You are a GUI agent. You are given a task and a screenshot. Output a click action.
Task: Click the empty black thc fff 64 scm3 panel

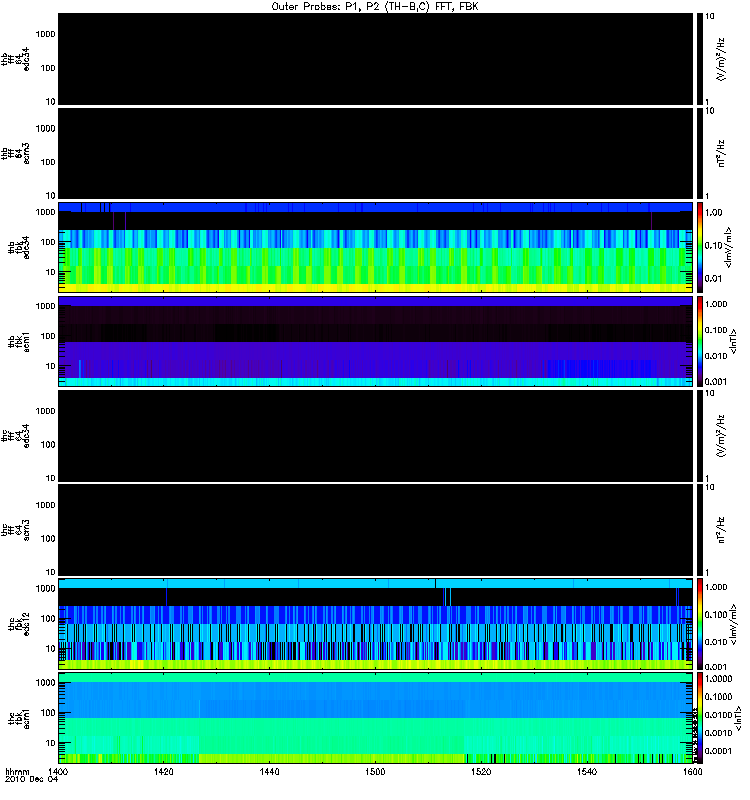click(376, 530)
